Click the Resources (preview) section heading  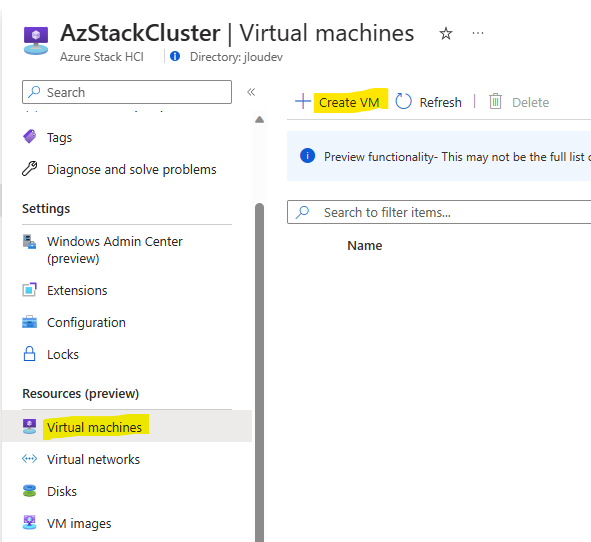click(81, 393)
